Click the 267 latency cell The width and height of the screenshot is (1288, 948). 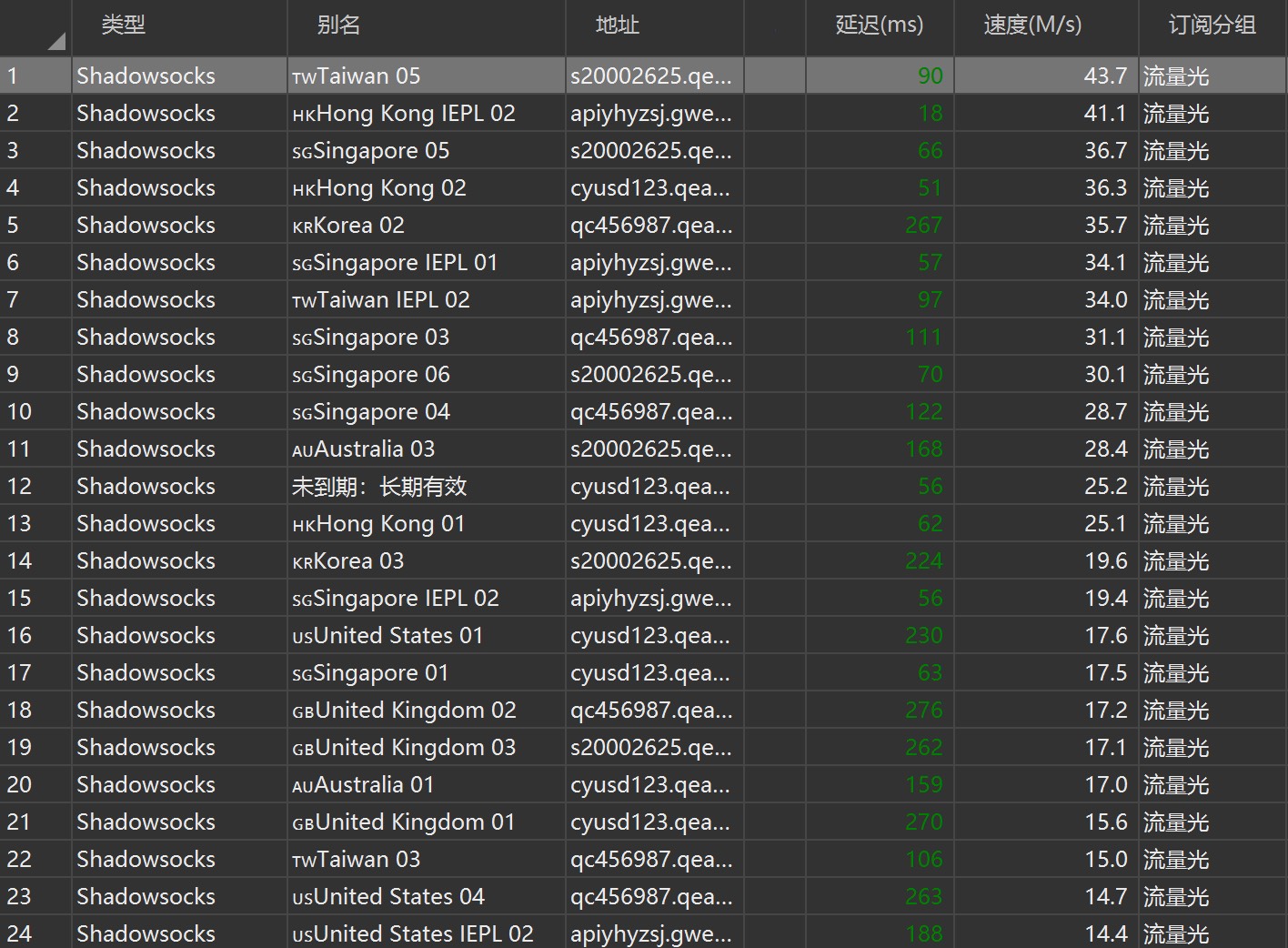click(923, 226)
